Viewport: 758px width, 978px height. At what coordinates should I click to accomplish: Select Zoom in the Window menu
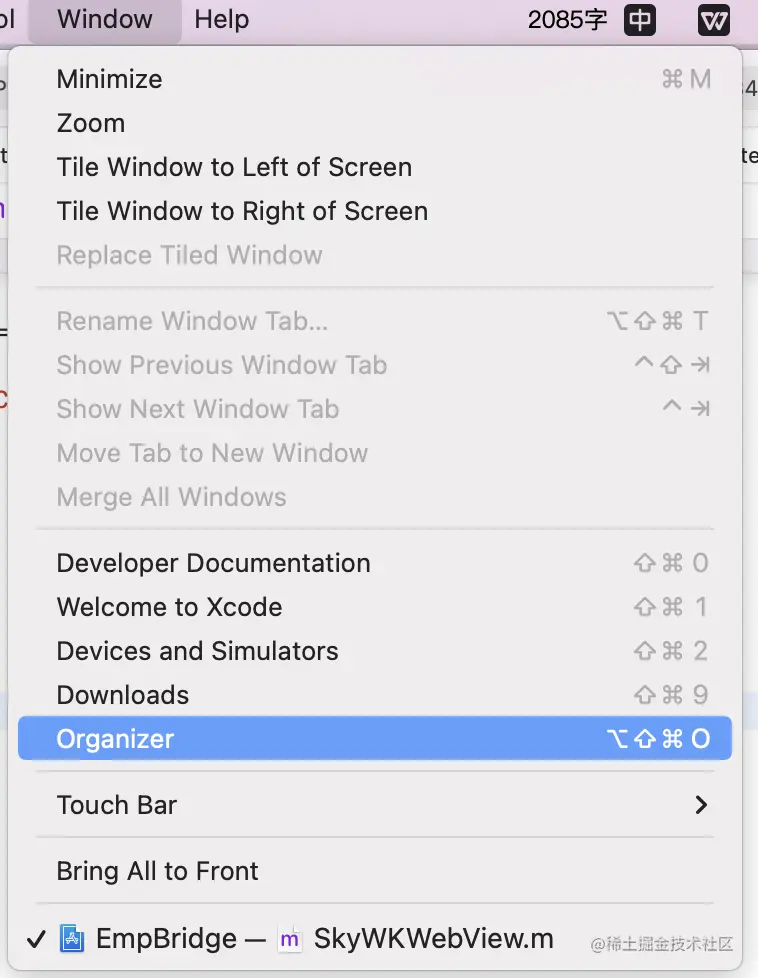(x=91, y=123)
